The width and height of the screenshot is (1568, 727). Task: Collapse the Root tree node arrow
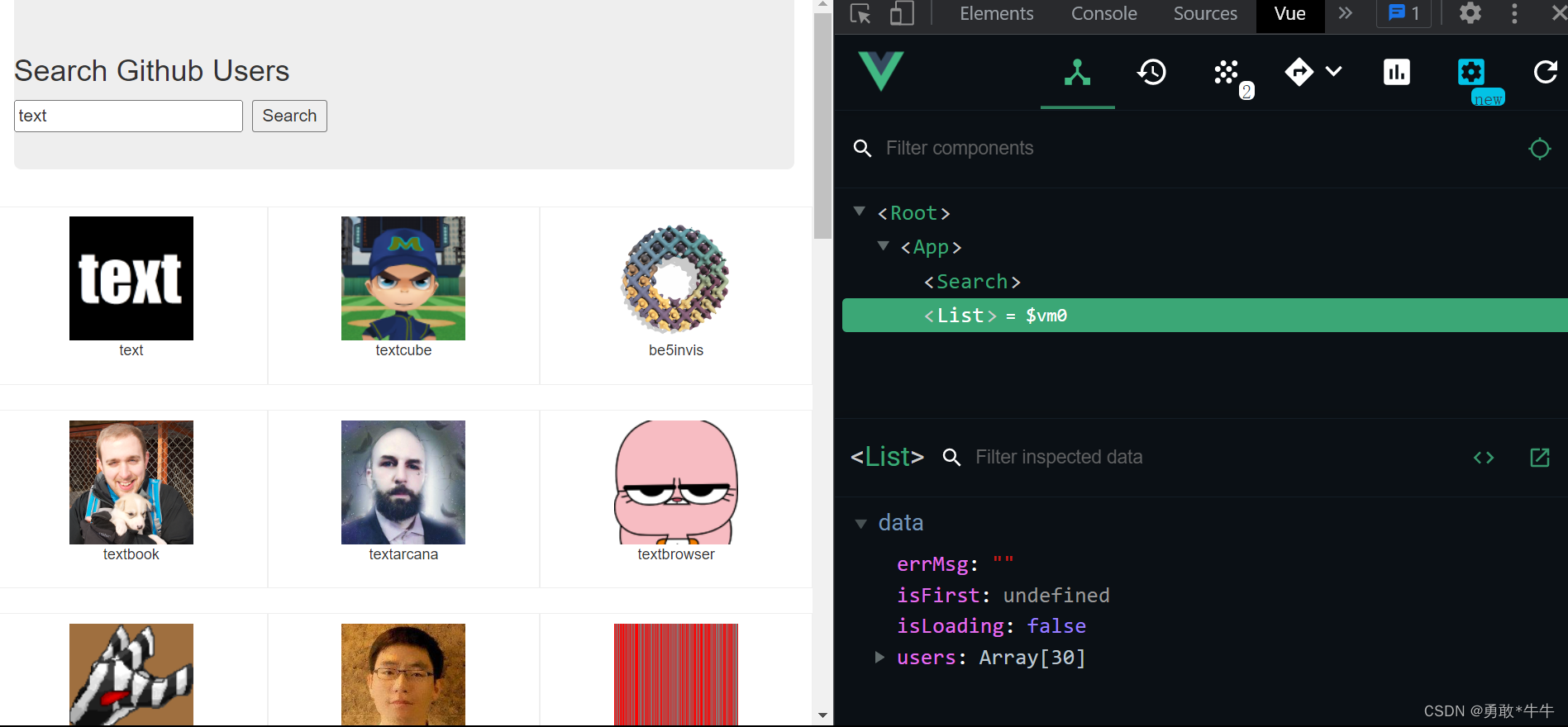coord(860,211)
